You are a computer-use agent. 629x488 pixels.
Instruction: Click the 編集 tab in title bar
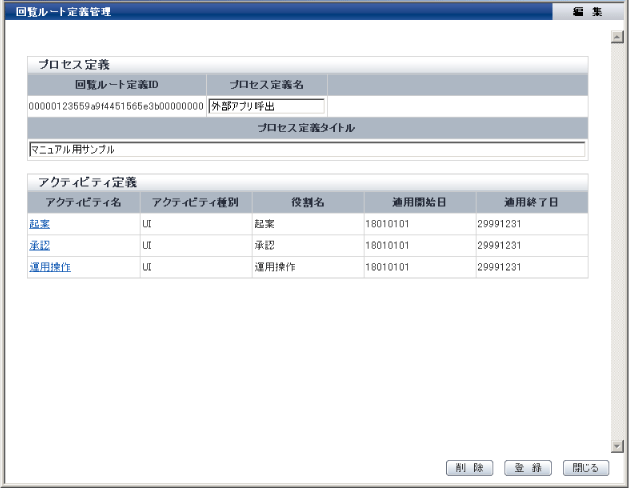pyautogui.click(x=586, y=11)
